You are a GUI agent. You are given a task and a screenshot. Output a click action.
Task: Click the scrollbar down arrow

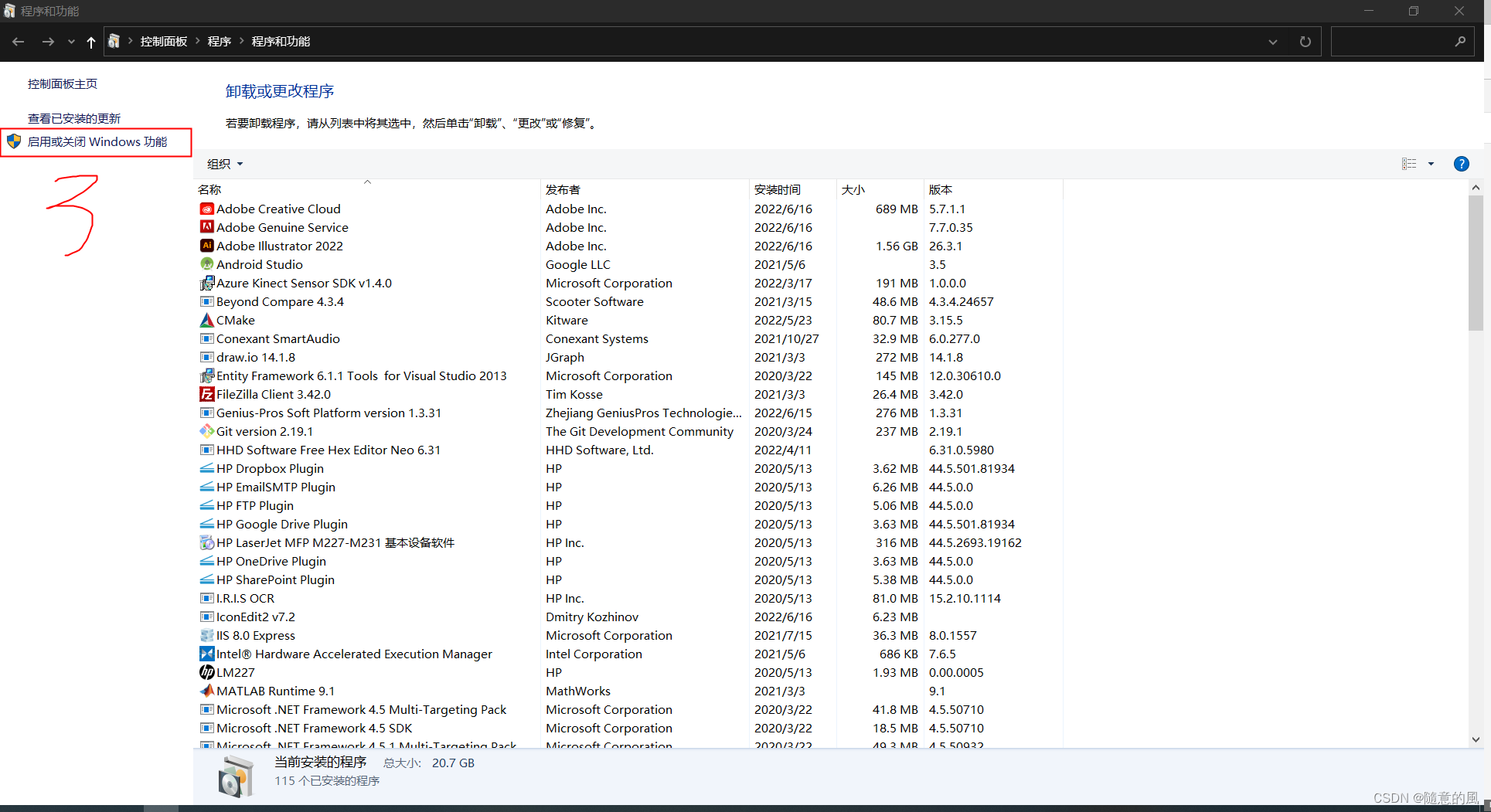tap(1476, 739)
